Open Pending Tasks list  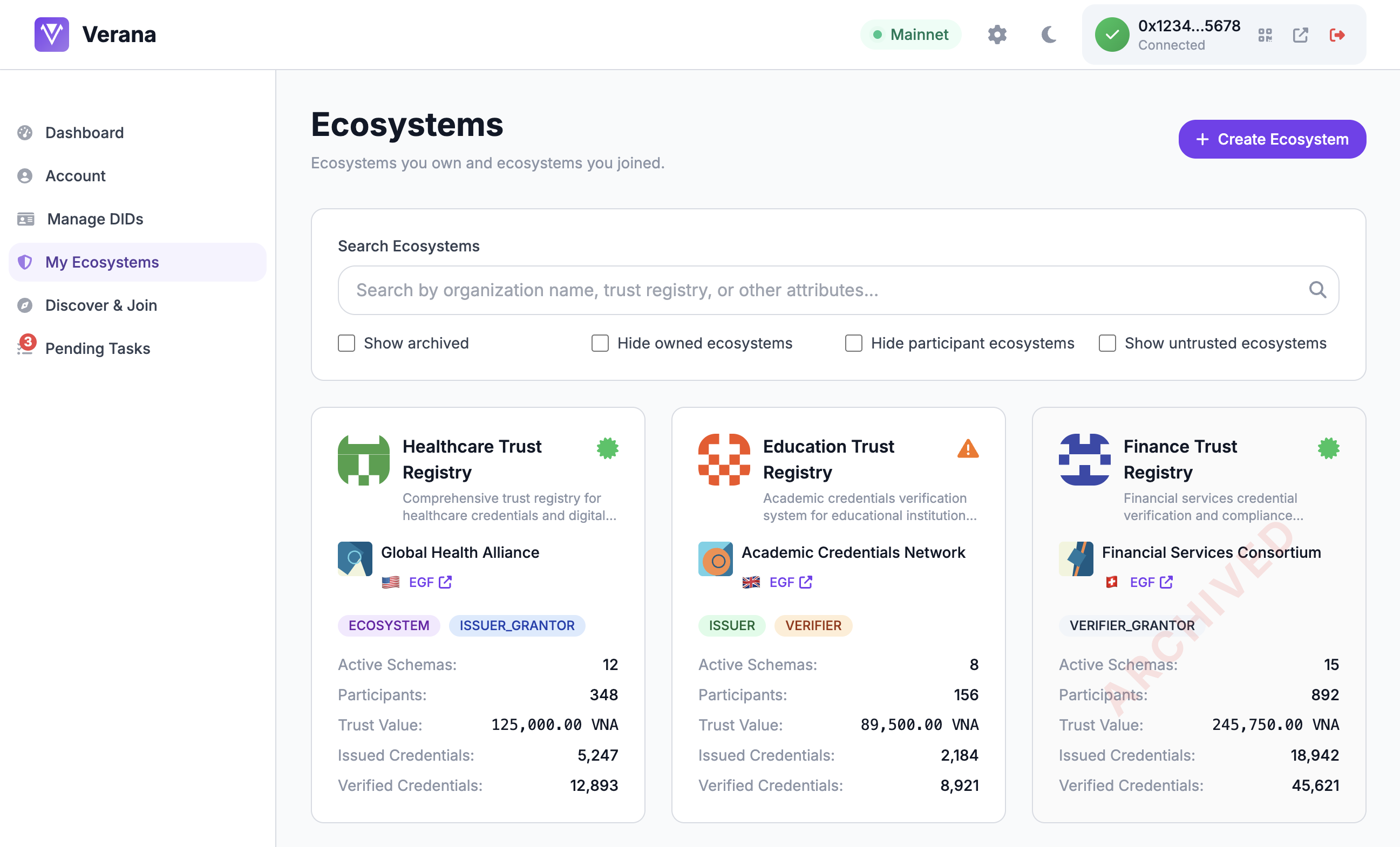[138, 348]
